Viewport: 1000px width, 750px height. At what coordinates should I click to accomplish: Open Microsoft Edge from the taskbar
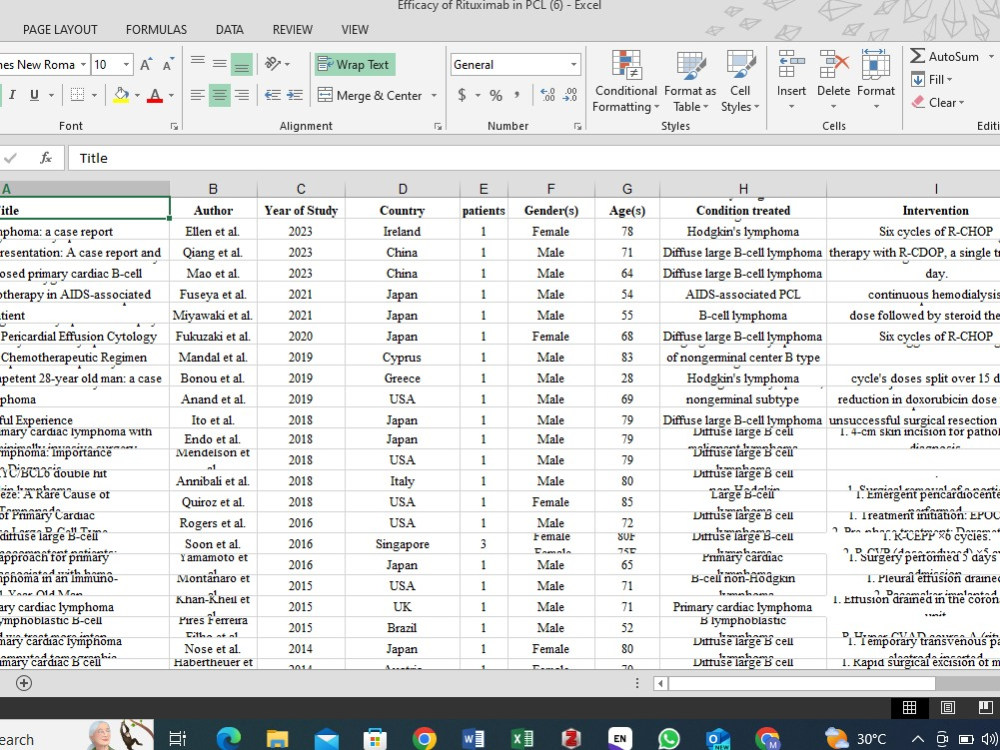tap(228, 739)
